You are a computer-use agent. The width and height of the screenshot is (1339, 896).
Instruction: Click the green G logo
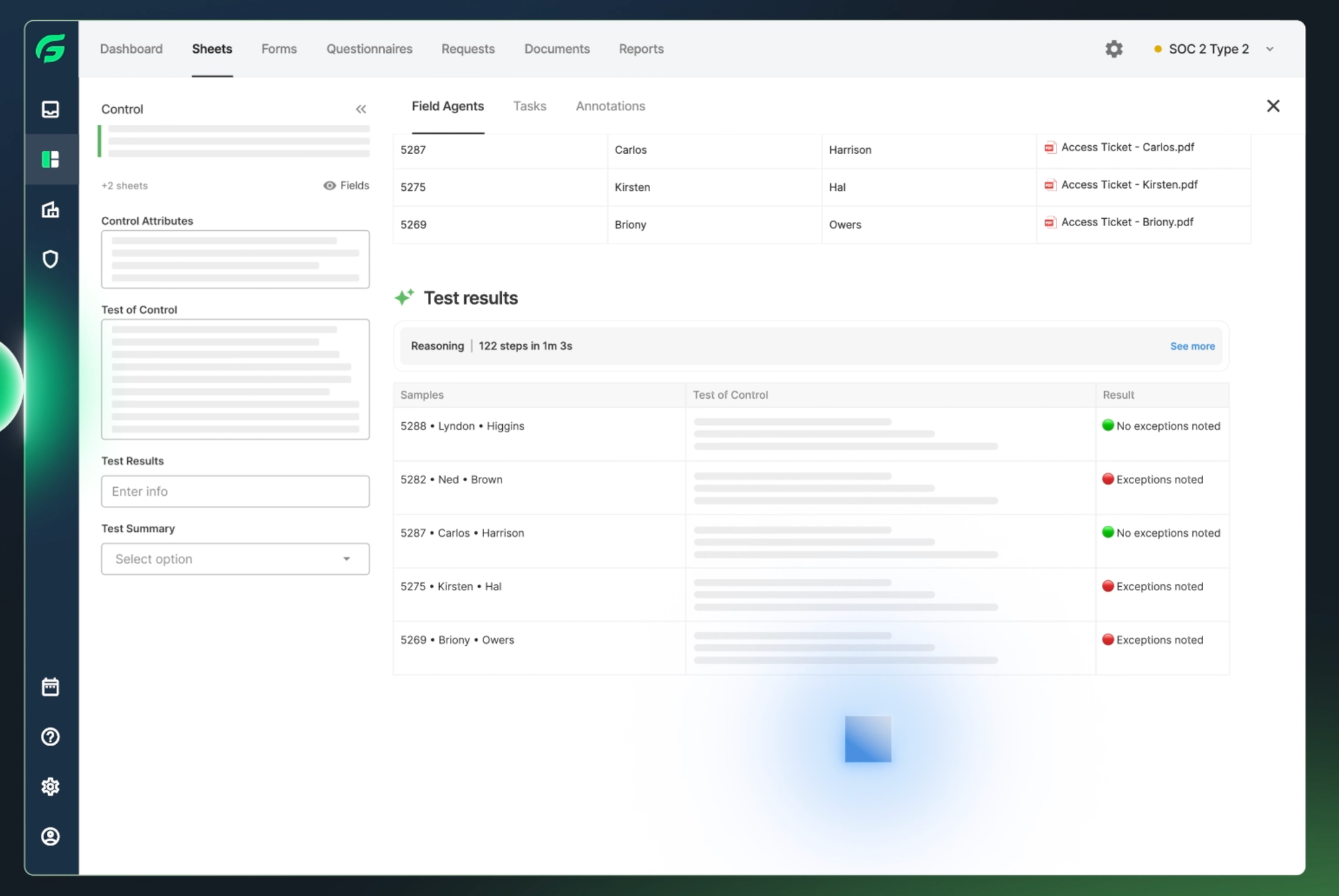(x=50, y=49)
